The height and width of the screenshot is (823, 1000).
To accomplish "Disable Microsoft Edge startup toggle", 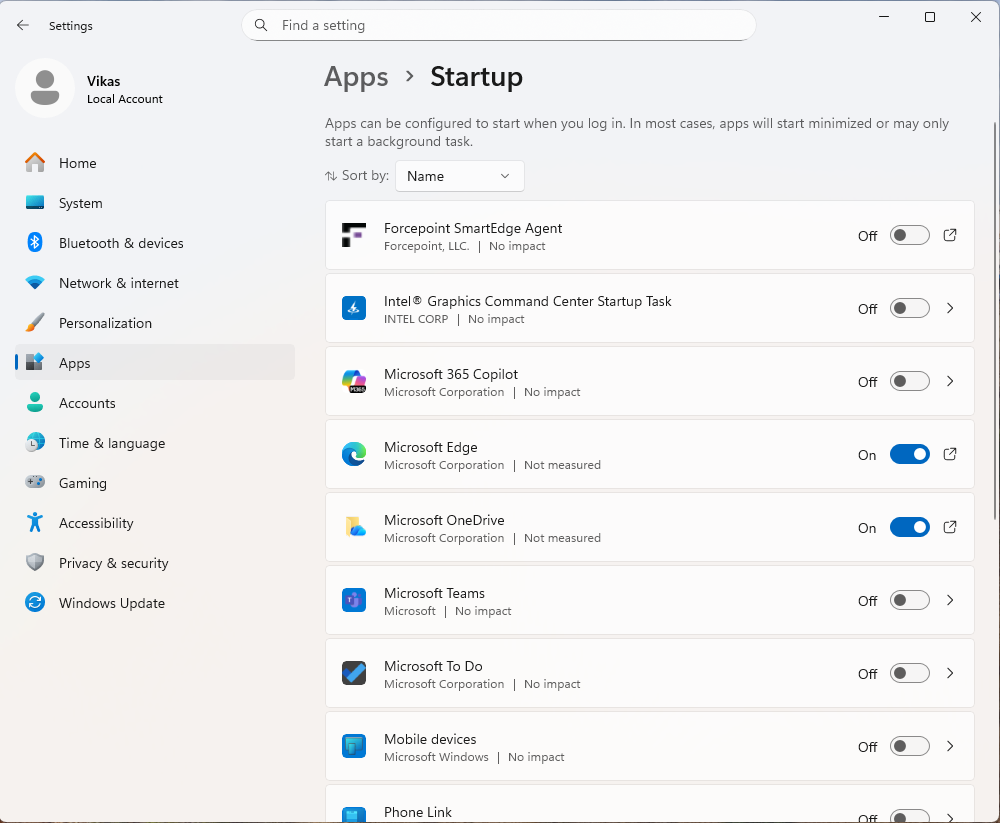I will tap(909, 454).
